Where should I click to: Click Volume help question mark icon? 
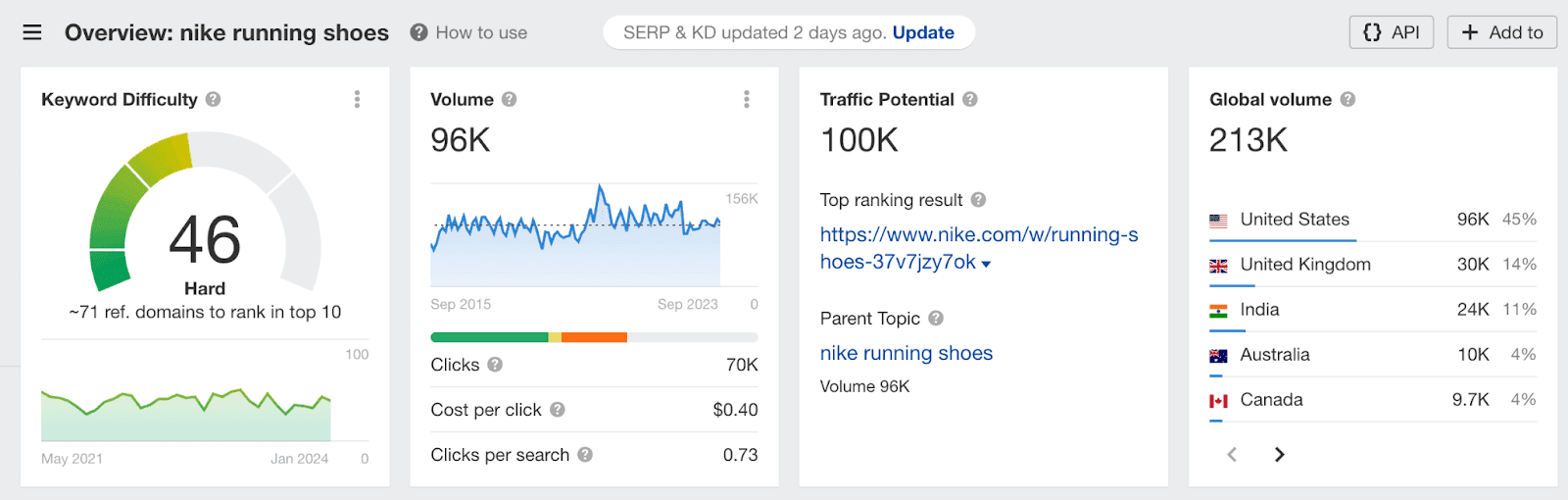click(510, 99)
